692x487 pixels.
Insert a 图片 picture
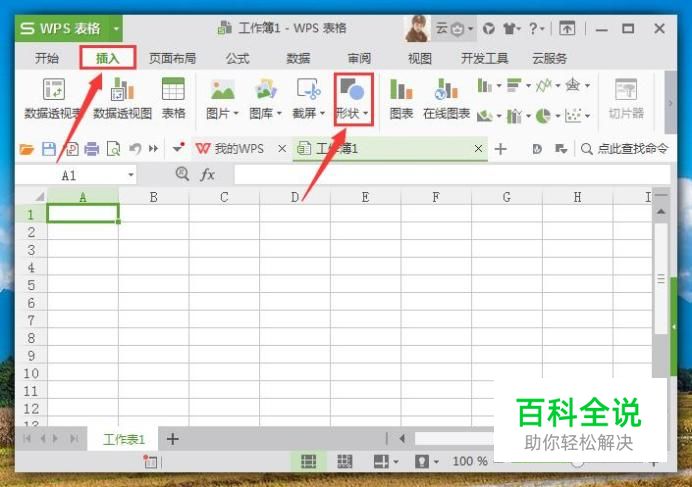pyautogui.click(x=222, y=99)
